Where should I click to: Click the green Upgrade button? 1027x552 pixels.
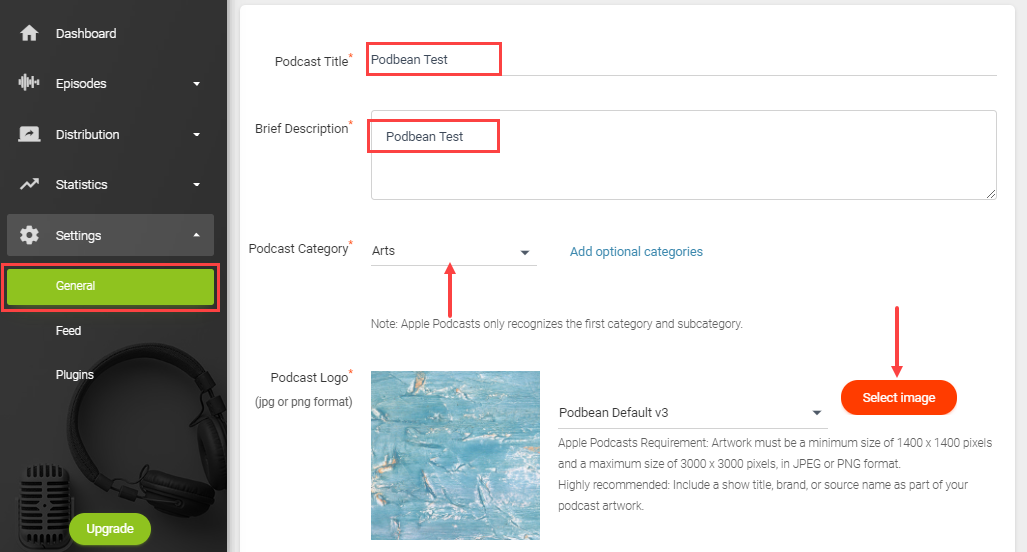click(x=110, y=528)
